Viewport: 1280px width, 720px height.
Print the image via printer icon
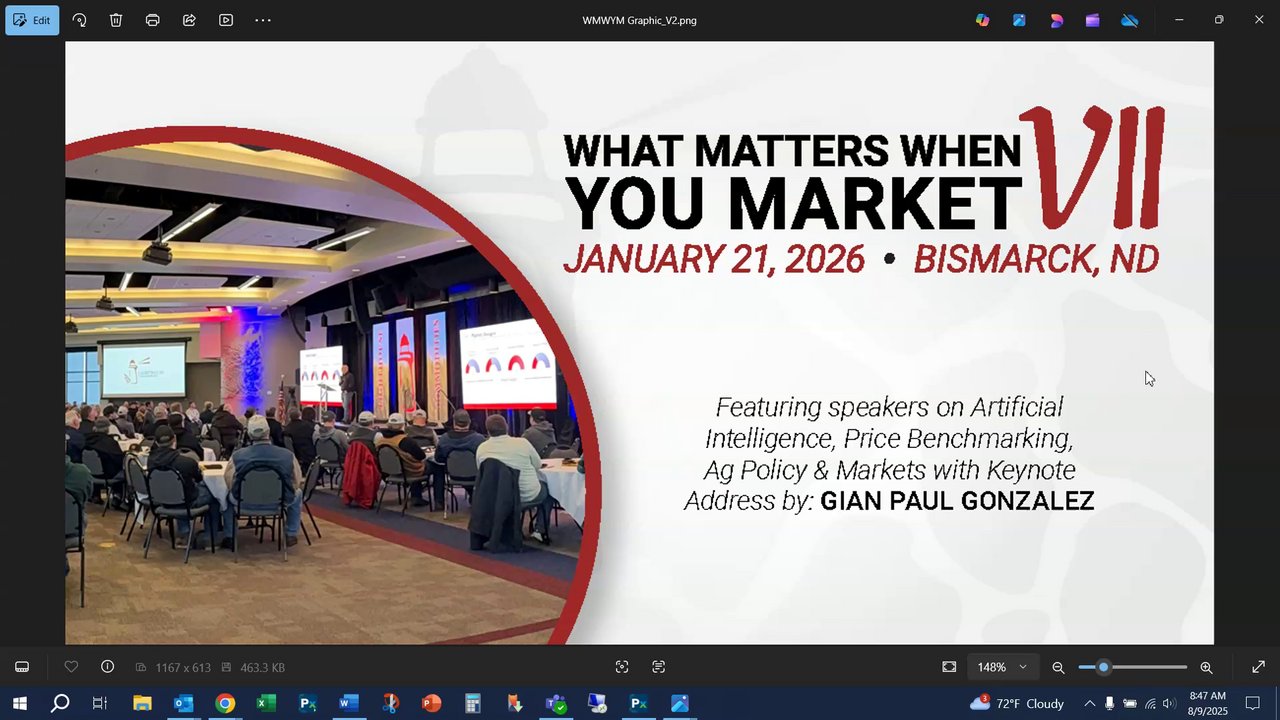[x=152, y=20]
